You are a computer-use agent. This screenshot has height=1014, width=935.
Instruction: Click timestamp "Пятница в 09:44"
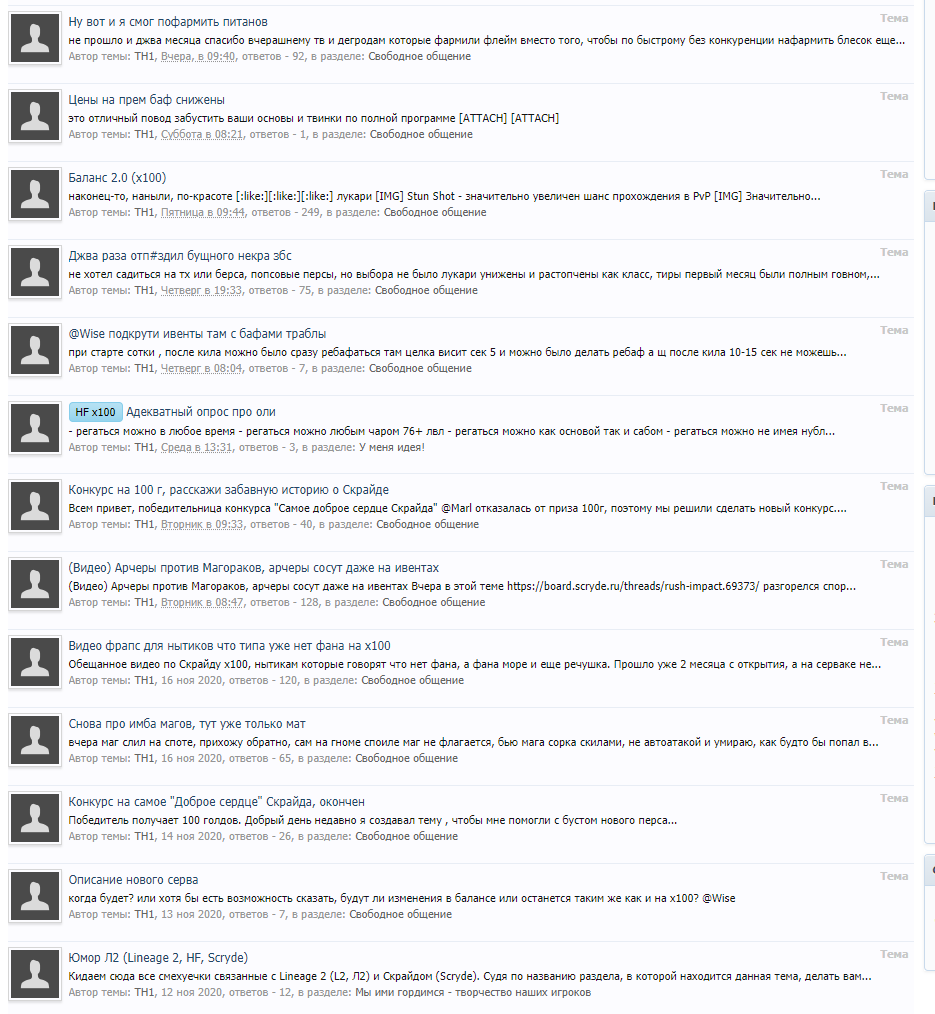point(203,212)
